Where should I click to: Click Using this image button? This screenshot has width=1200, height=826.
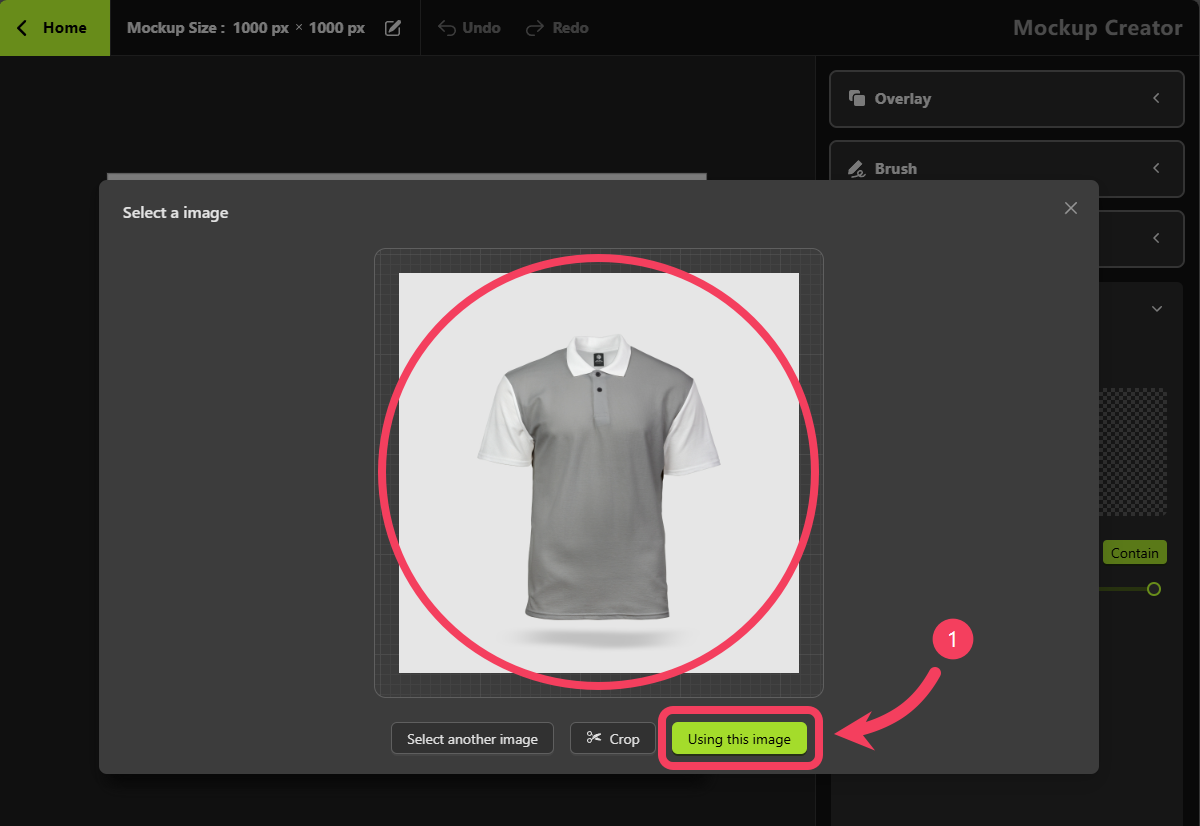click(739, 739)
